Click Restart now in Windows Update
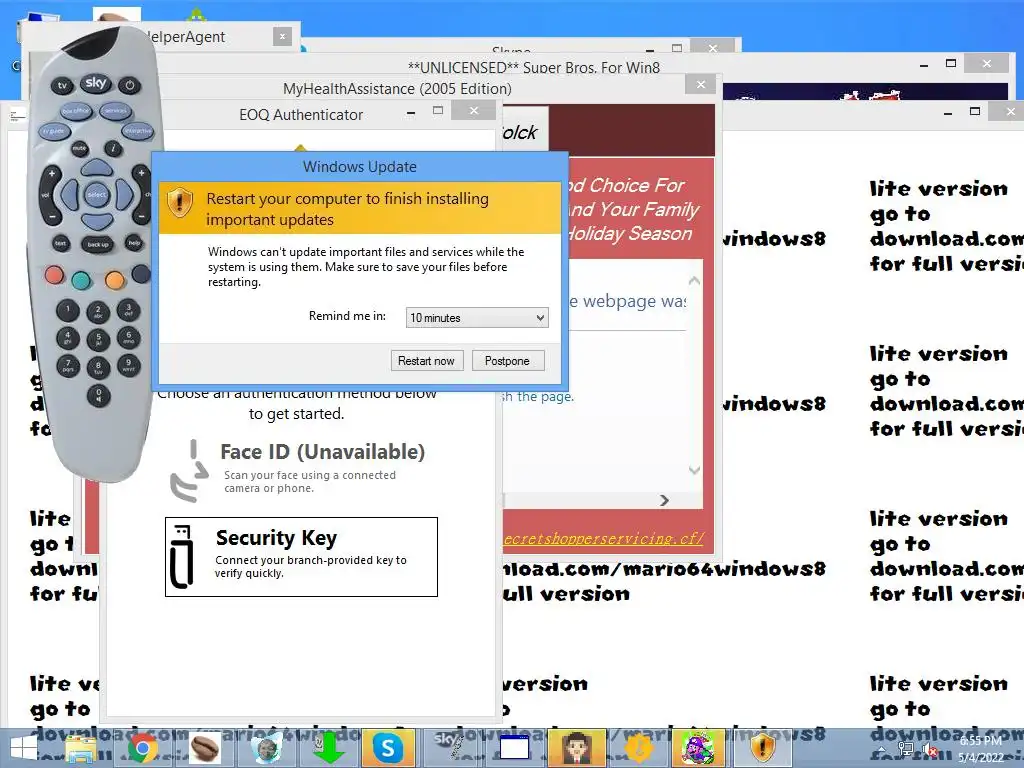 click(x=427, y=360)
